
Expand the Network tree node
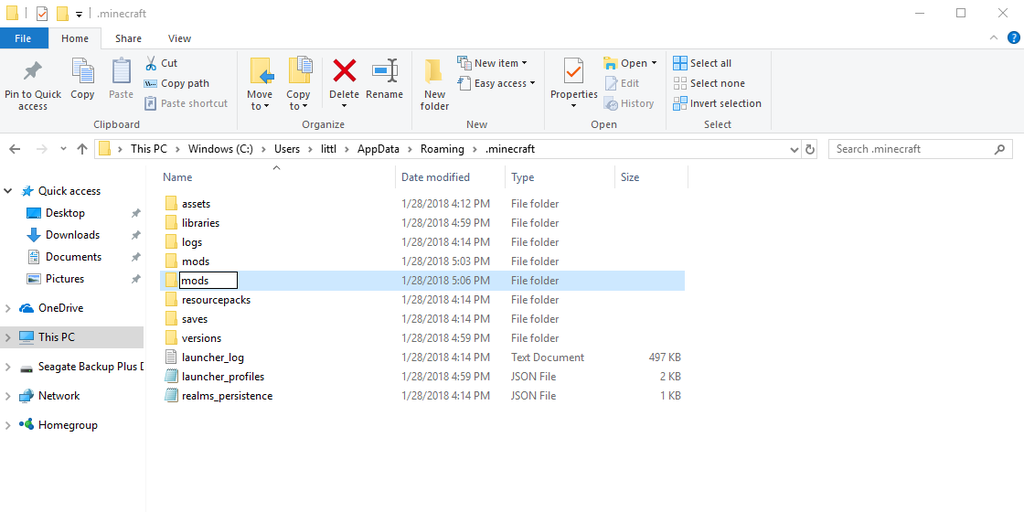[x=9, y=396]
